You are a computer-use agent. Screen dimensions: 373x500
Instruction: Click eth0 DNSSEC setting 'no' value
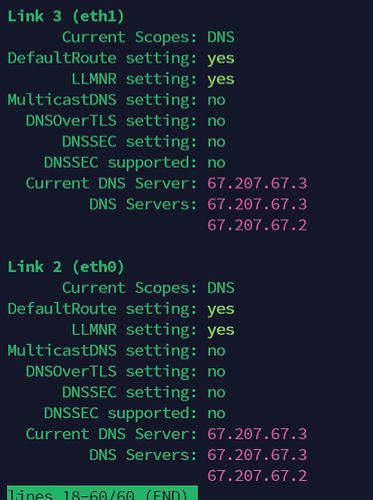(216, 393)
